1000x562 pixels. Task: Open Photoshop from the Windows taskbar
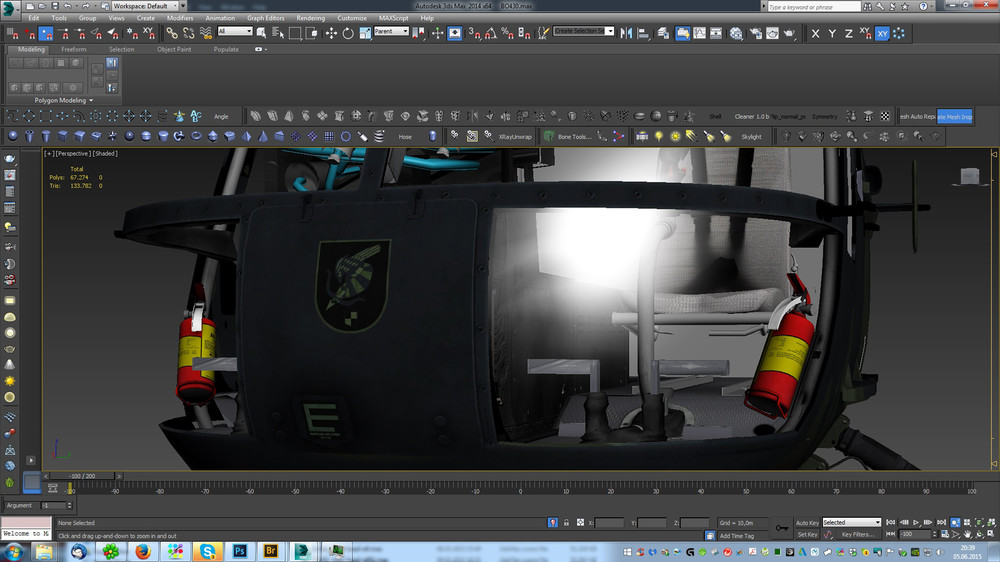[240, 551]
